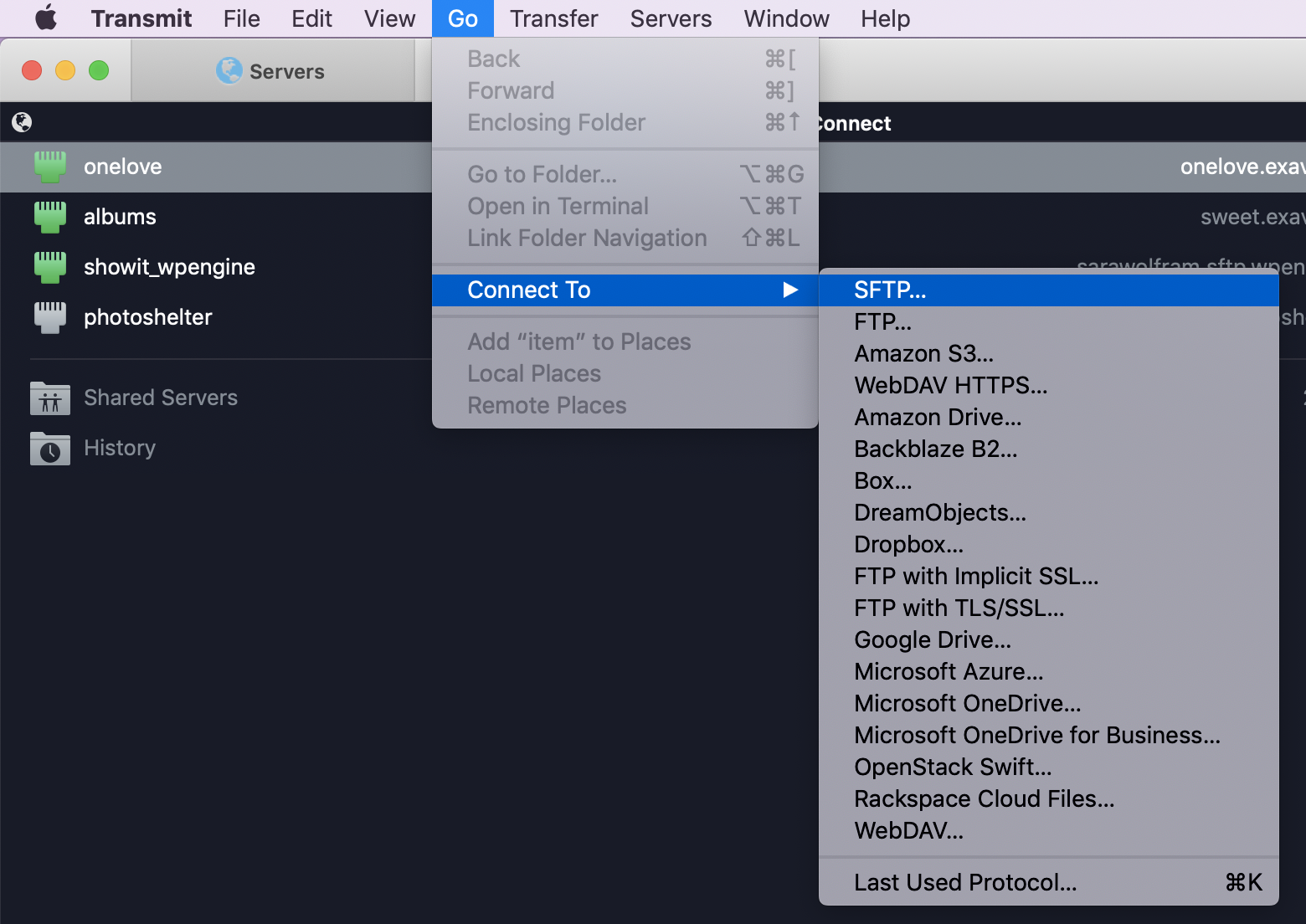Click the globe icon above server list

point(22,123)
